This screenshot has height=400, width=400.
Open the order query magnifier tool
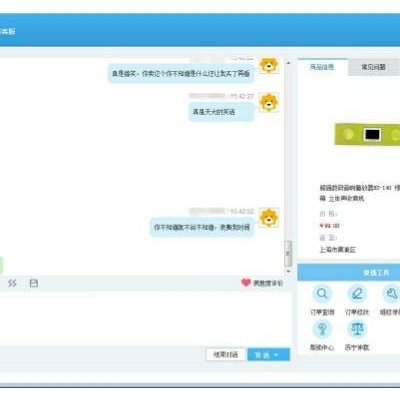click(322, 294)
